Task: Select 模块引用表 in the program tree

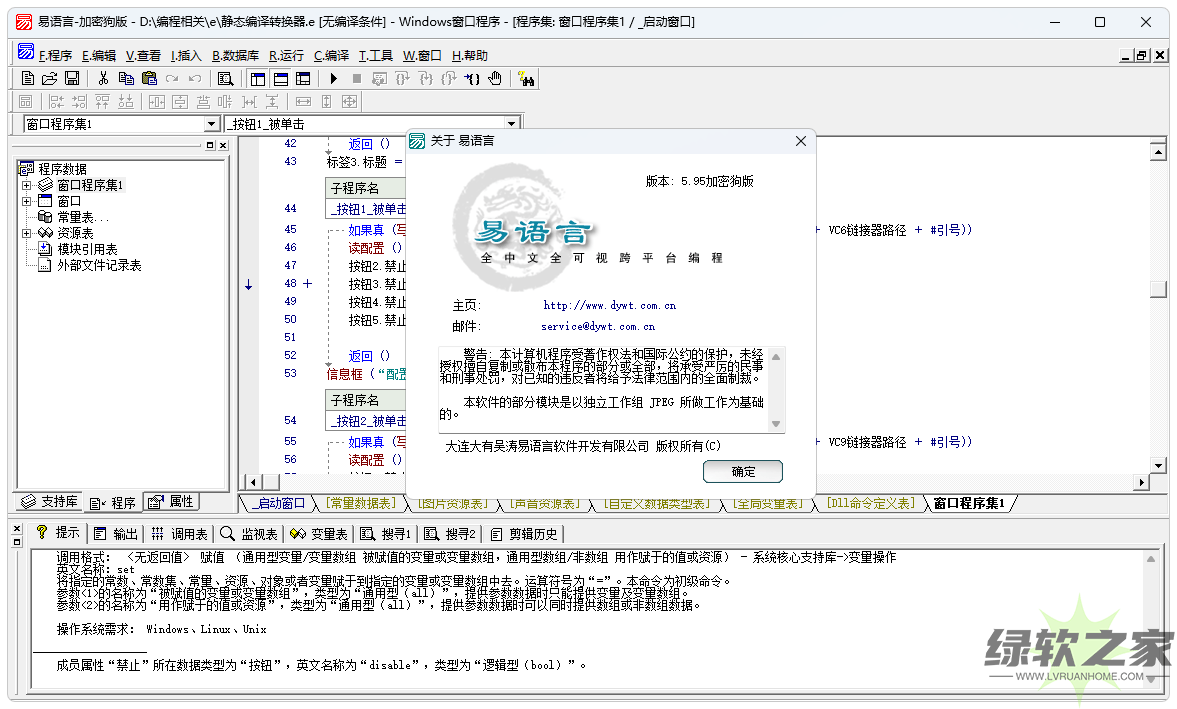Action: pos(87,249)
